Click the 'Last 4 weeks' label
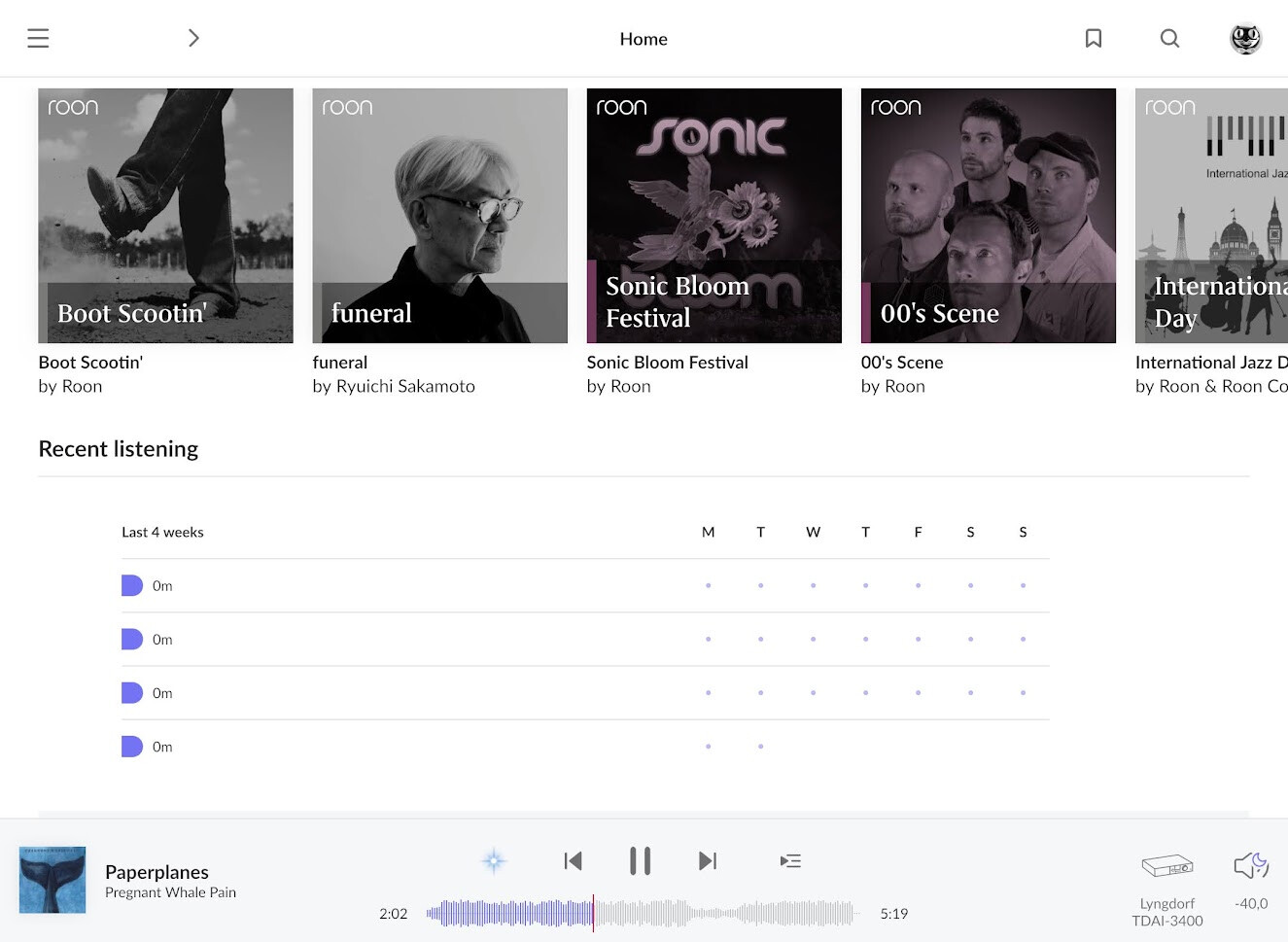This screenshot has width=1288, height=942. pyautogui.click(x=162, y=532)
